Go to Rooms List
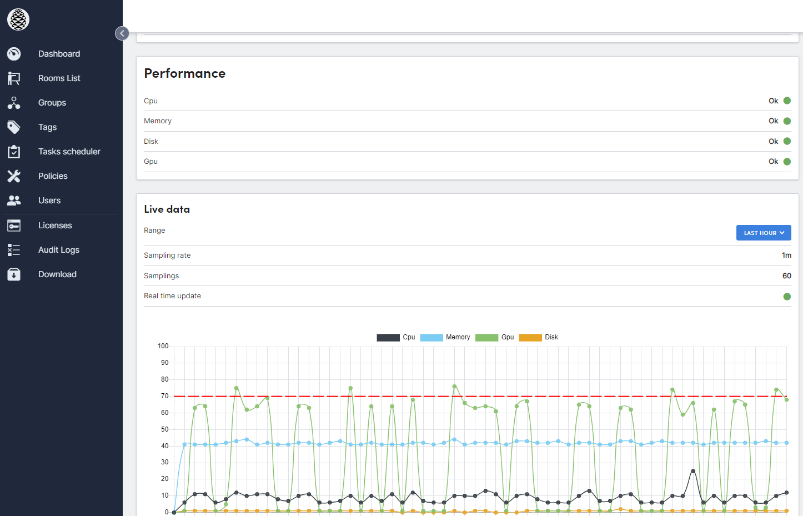The height and width of the screenshot is (516, 803). point(59,78)
